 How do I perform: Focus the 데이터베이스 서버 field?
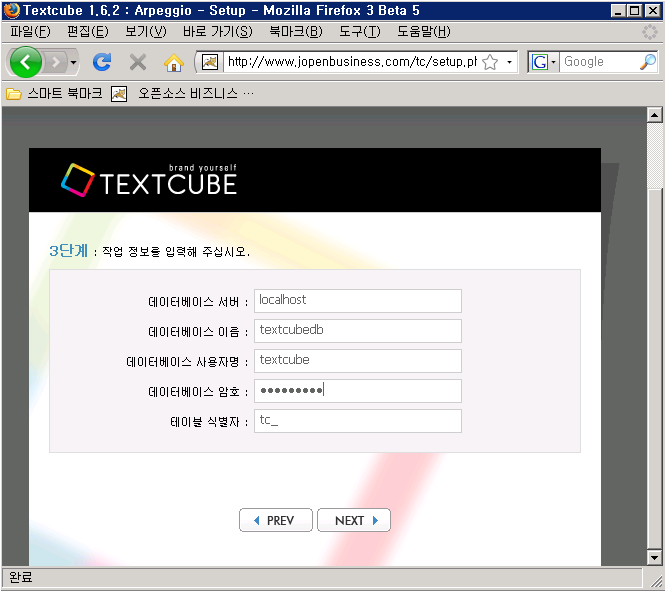click(x=358, y=301)
